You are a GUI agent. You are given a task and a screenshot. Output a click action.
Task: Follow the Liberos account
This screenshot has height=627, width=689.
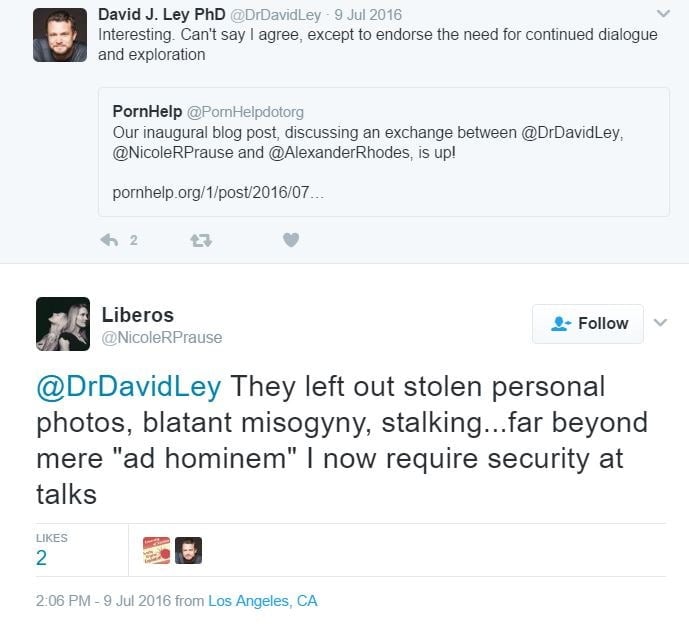(588, 324)
